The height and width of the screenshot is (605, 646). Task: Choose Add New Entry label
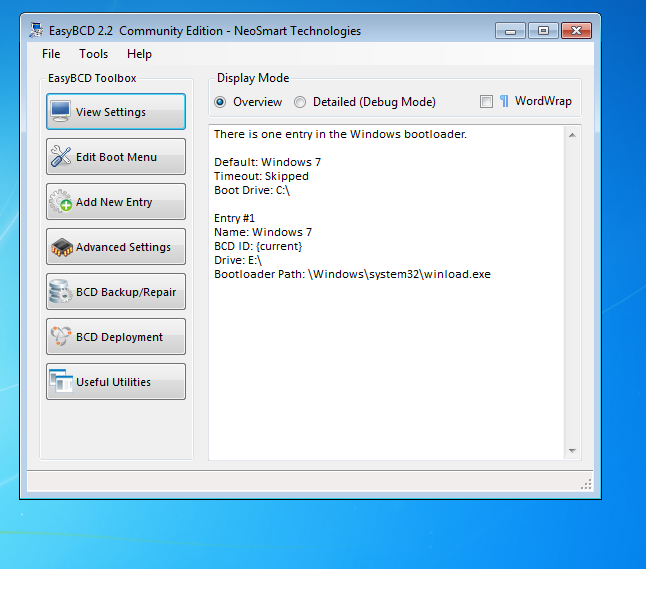[114, 202]
